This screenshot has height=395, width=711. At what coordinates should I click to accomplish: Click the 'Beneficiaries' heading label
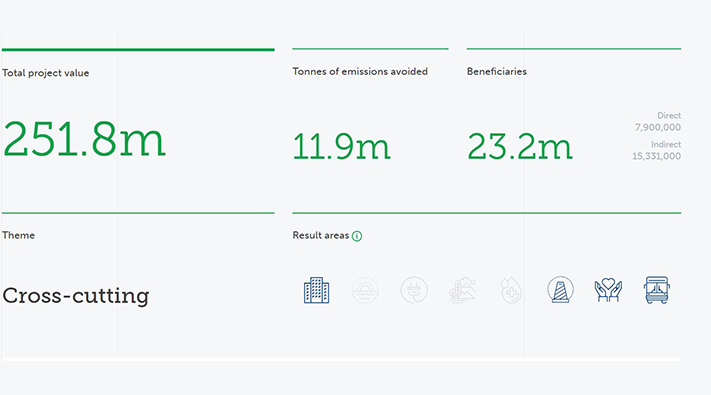point(497,71)
